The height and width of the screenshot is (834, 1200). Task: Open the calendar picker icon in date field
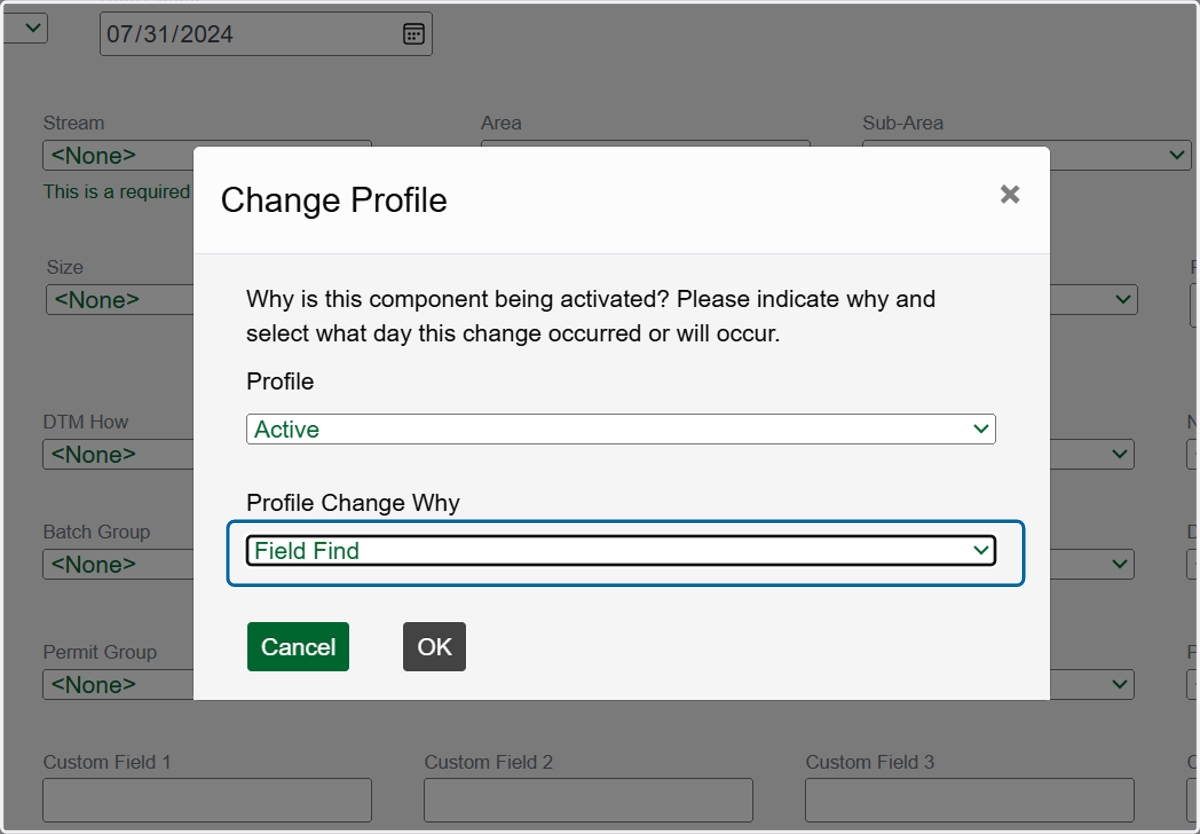pos(413,34)
